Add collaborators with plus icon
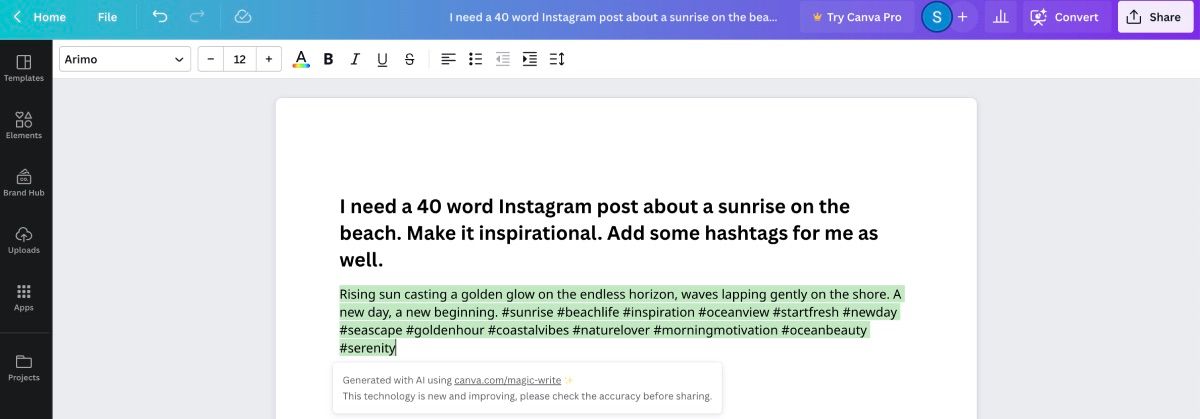The height and width of the screenshot is (419, 1200). pos(962,17)
